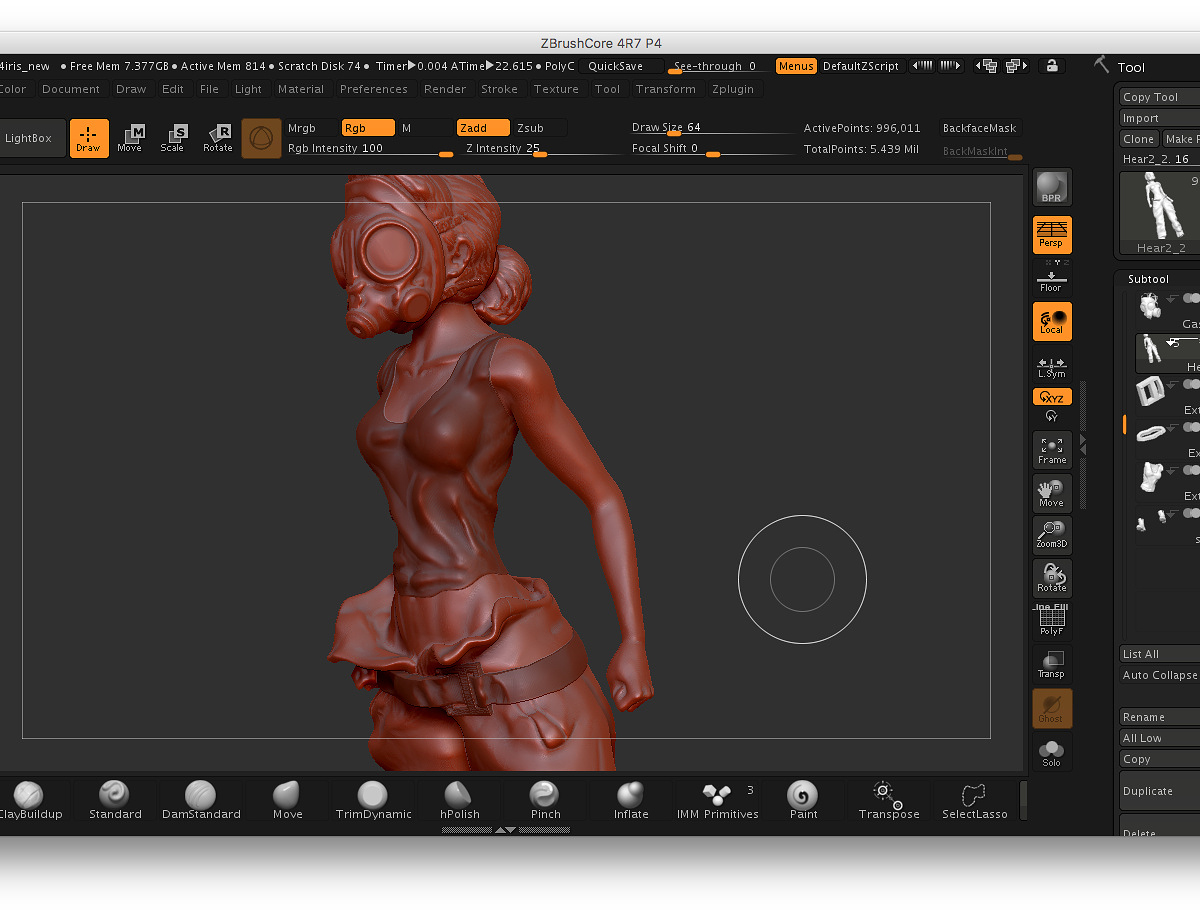Open the Light menu
This screenshot has height=916, width=1200.
tap(248, 89)
